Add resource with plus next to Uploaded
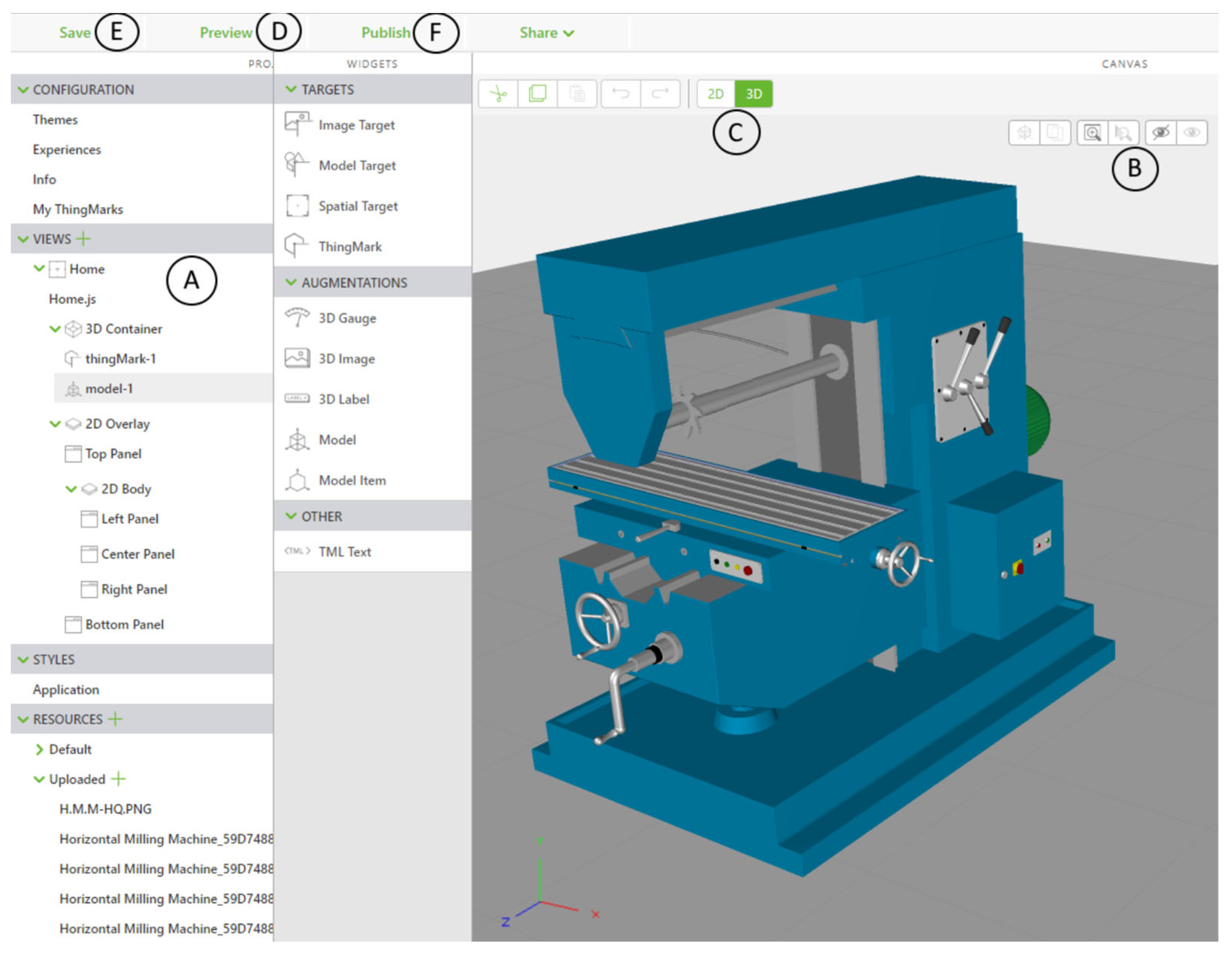Screen dimensions: 1232x956 tap(118, 779)
